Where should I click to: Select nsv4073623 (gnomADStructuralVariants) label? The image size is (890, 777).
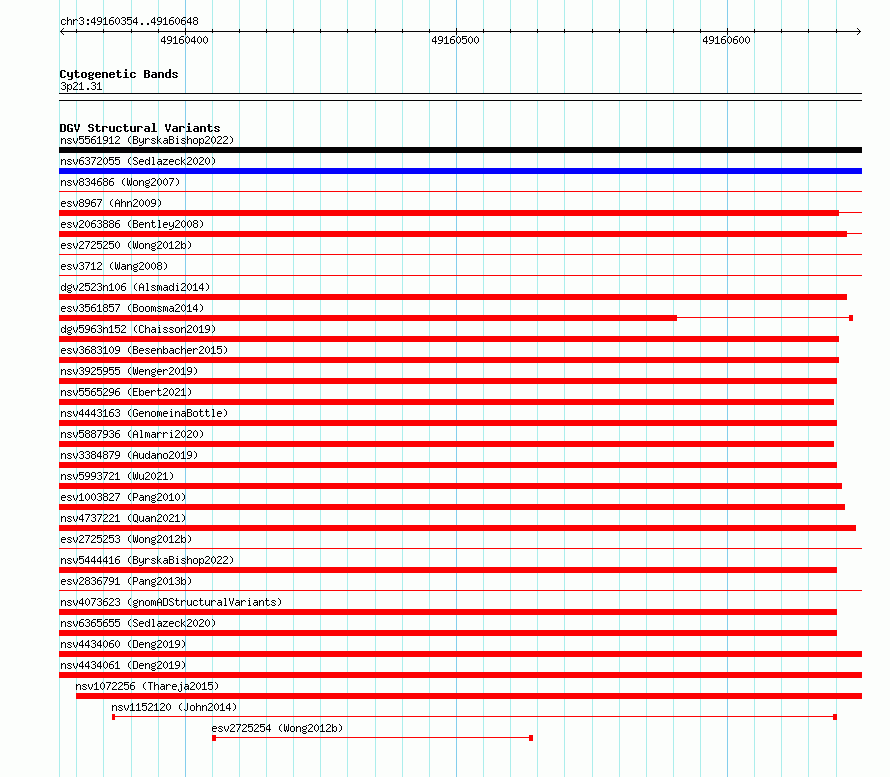tap(171, 602)
